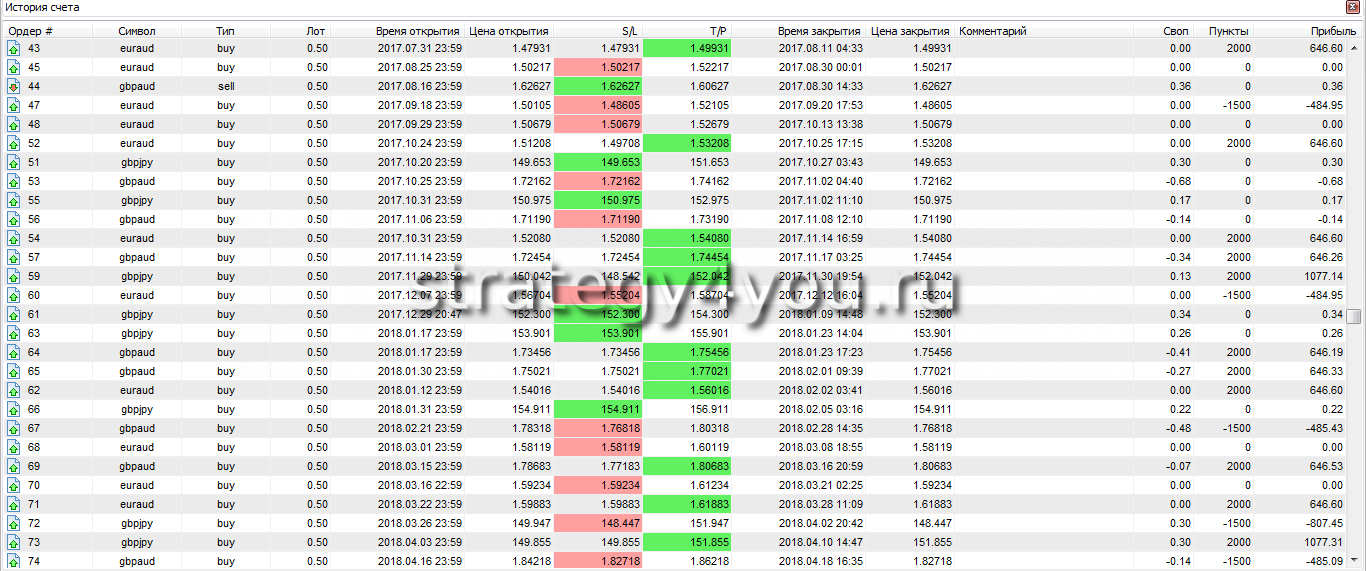The image size is (1366, 571).
Task: Select green T/P cell 1.49931 of order 43
Action: coord(687,48)
